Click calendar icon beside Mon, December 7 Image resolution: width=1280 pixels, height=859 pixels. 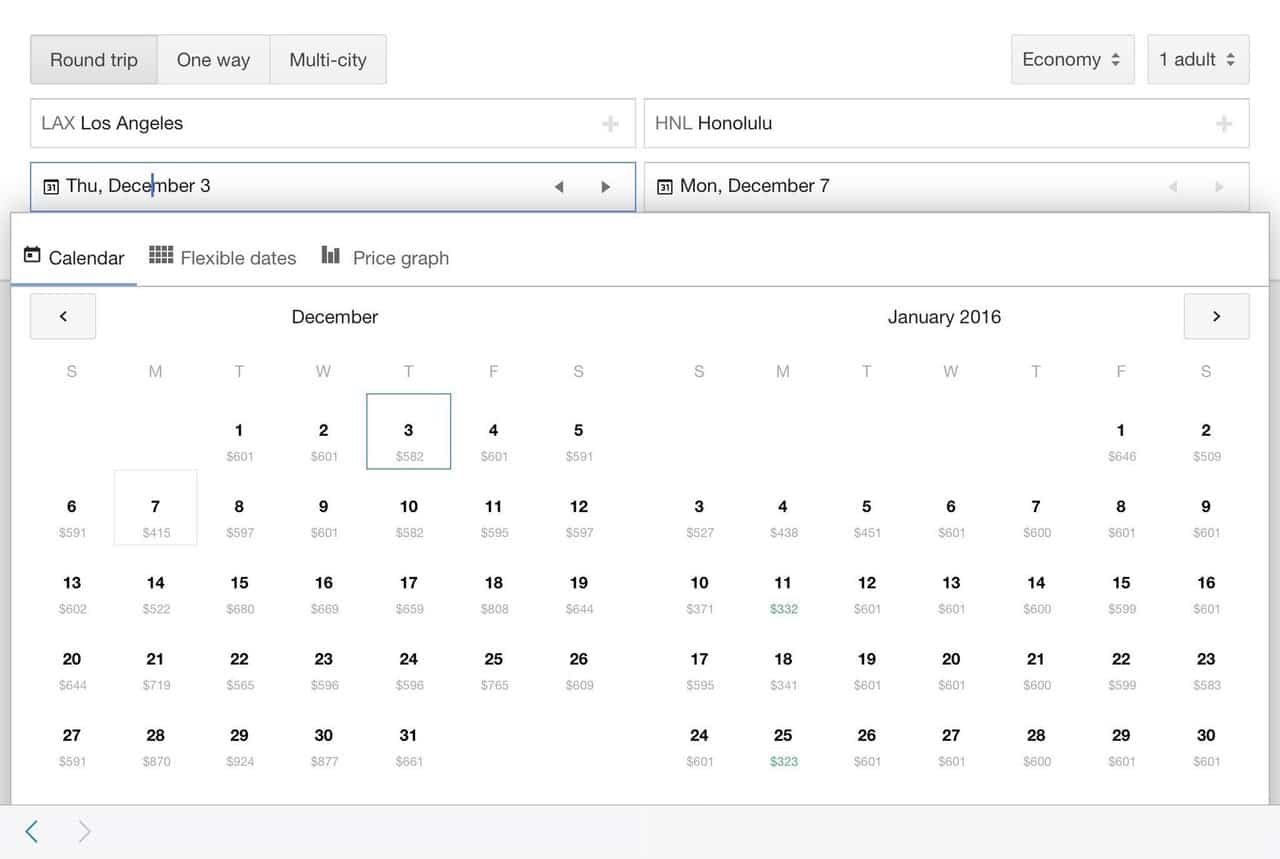pos(664,187)
